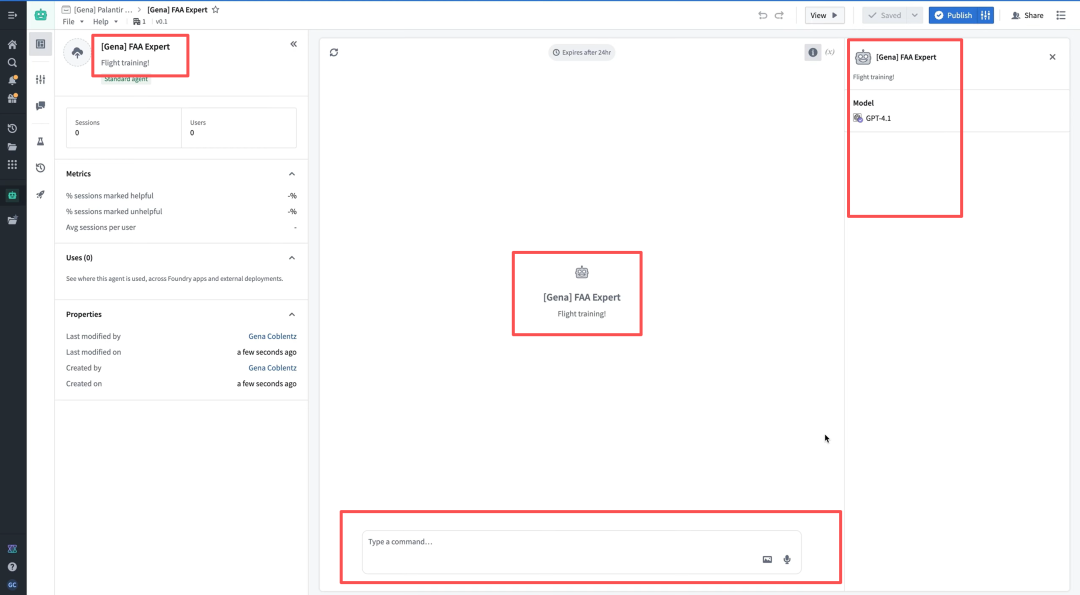
Task: Start voice input with microphone icon
Action: pos(787,559)
